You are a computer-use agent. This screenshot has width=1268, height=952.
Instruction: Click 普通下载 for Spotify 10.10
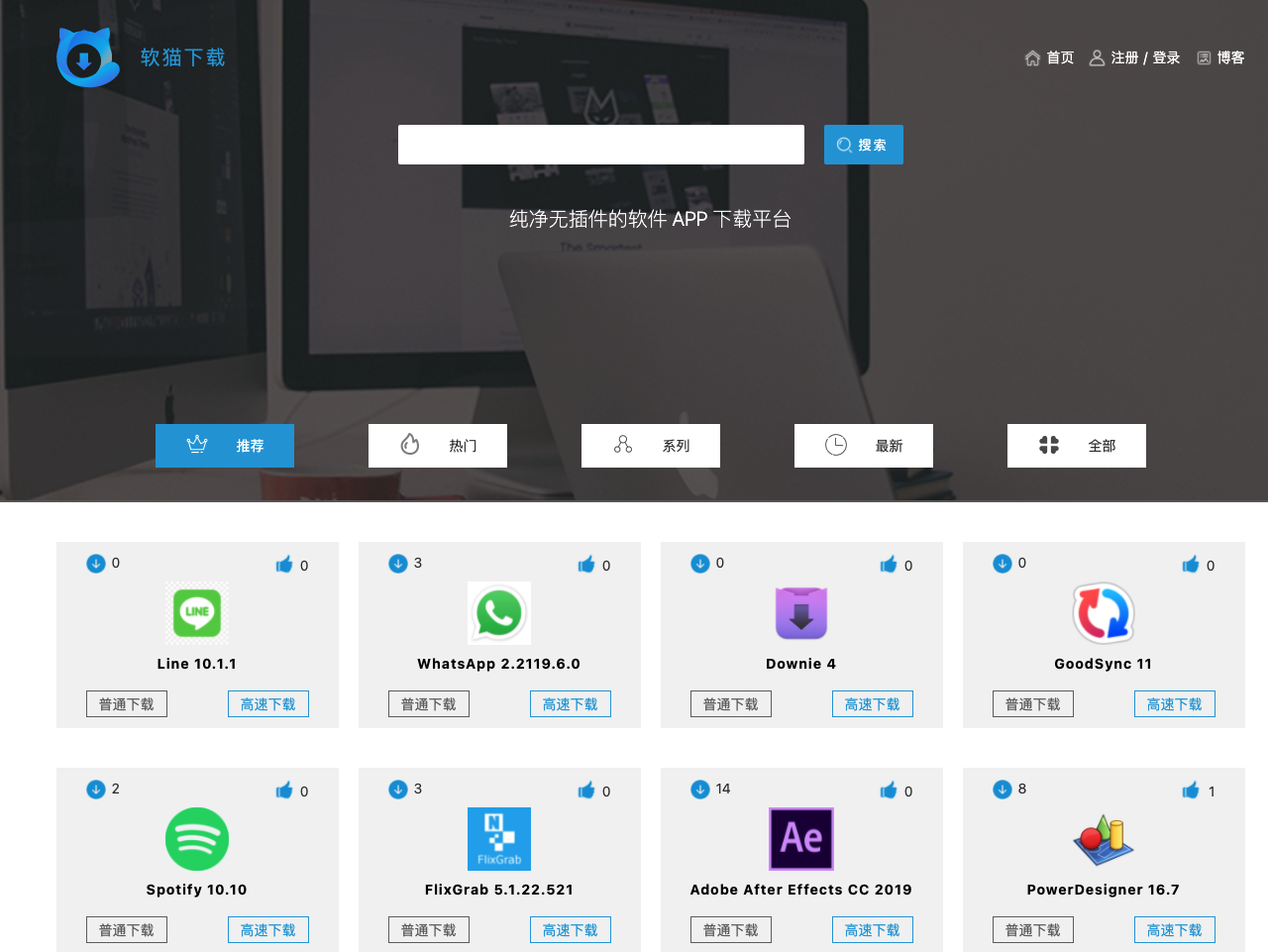point(127,930)
